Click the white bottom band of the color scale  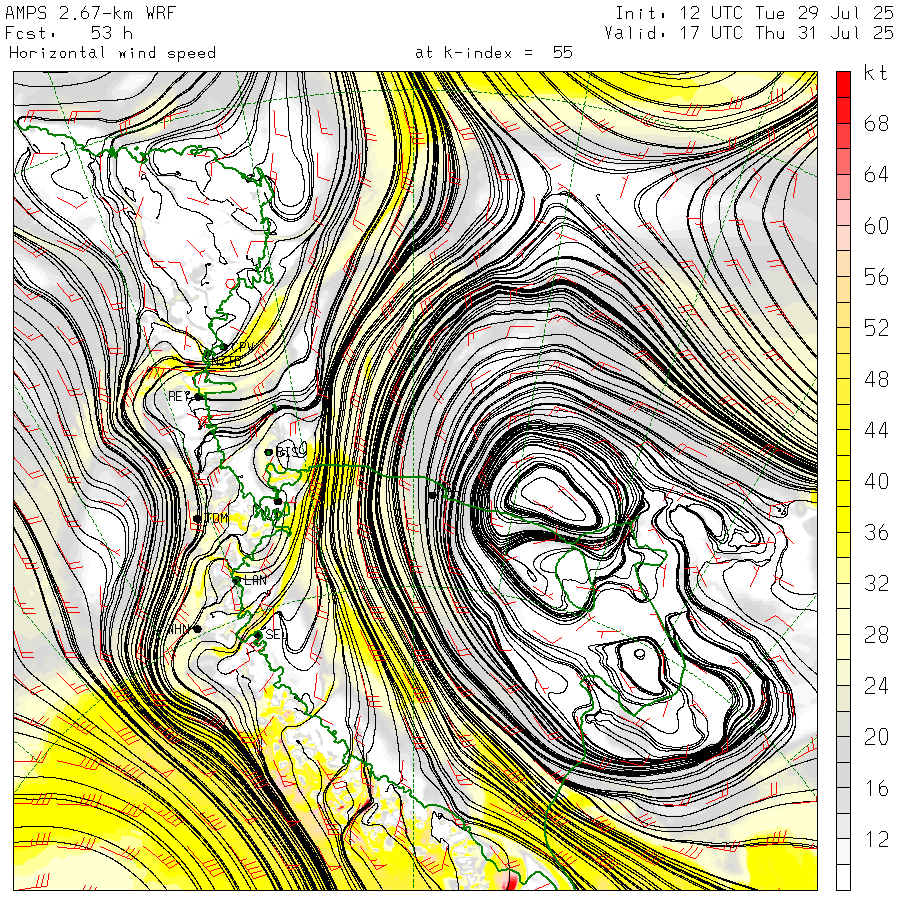coord(843,878)
